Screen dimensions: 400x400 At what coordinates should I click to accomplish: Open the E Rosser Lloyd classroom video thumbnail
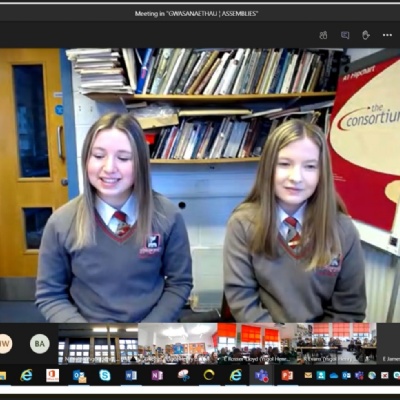(257, 343)
